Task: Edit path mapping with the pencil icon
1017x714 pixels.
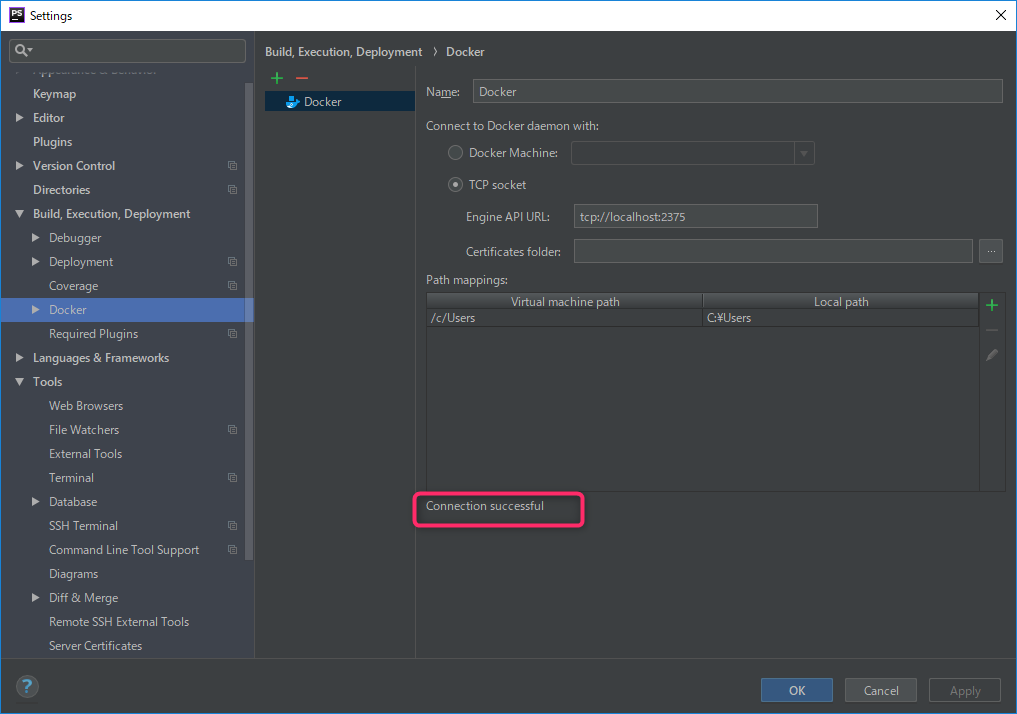Action: tap(992, 355)
